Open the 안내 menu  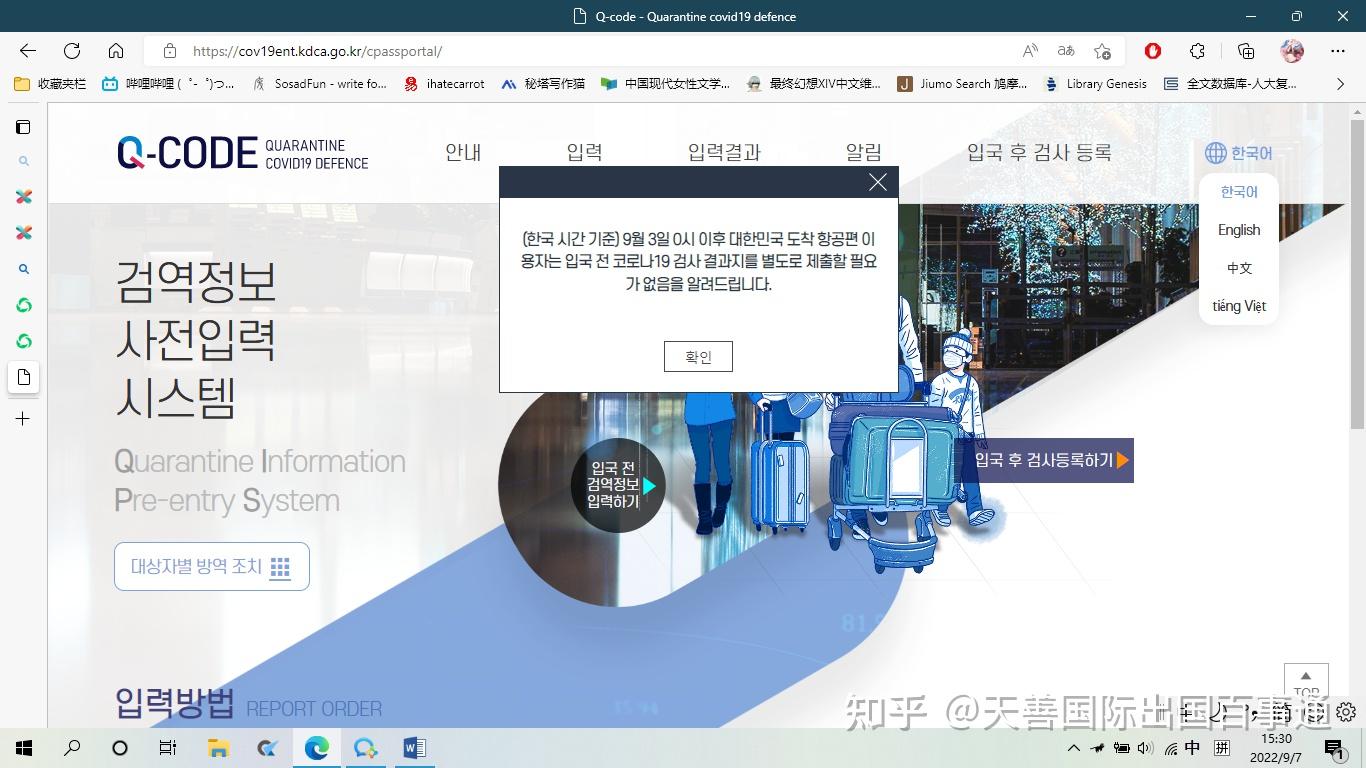(463, 153)
